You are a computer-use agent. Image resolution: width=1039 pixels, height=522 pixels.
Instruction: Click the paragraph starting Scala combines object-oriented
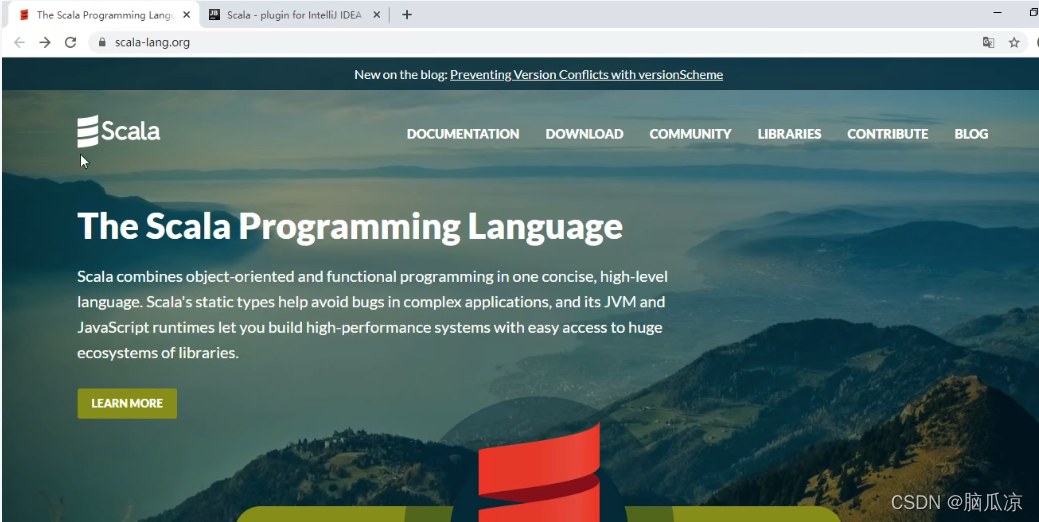point(372,315)
